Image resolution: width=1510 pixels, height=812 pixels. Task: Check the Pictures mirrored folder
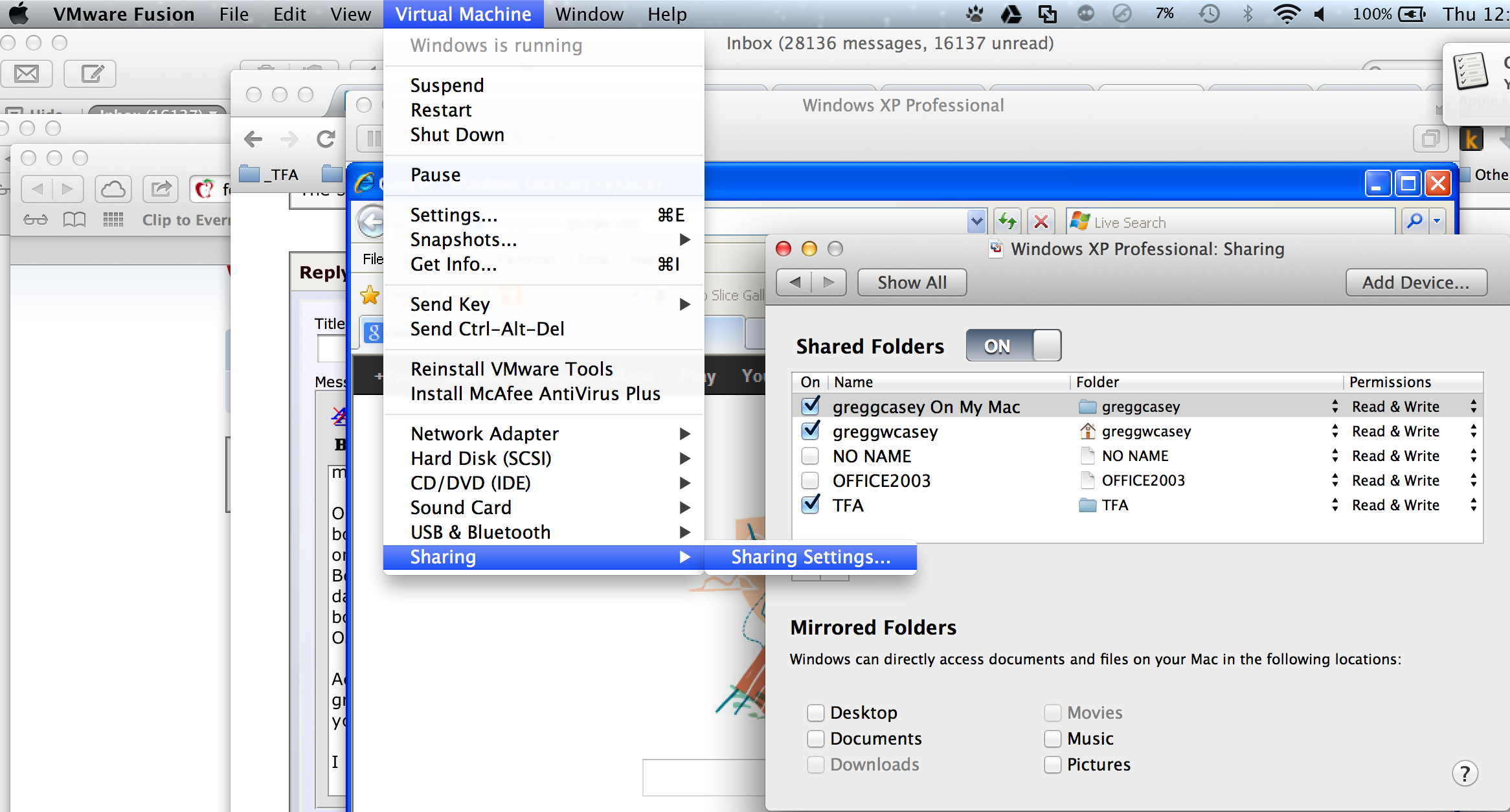coord(1053,765)
